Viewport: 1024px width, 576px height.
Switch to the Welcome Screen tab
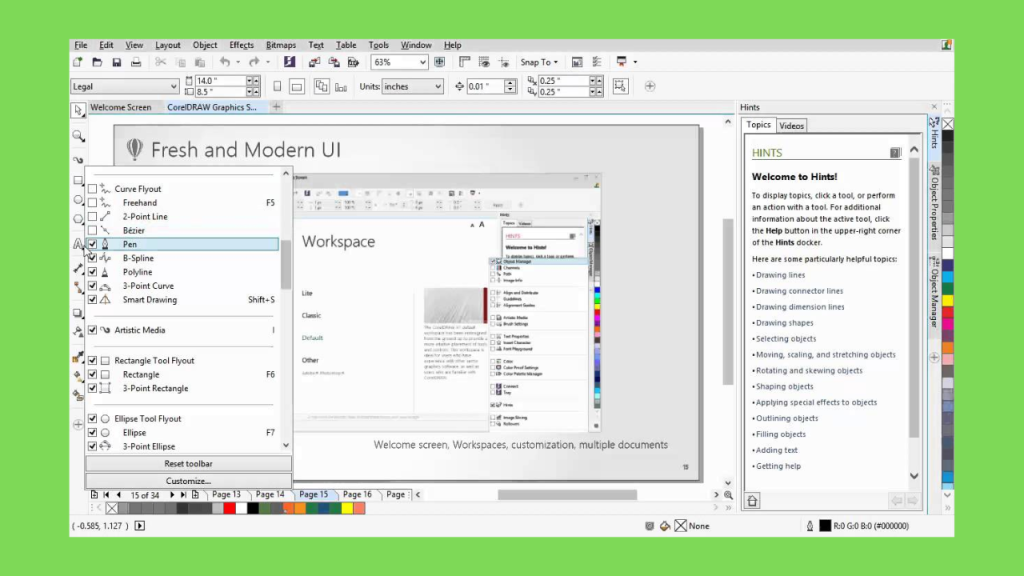click(x=121, y=107)
